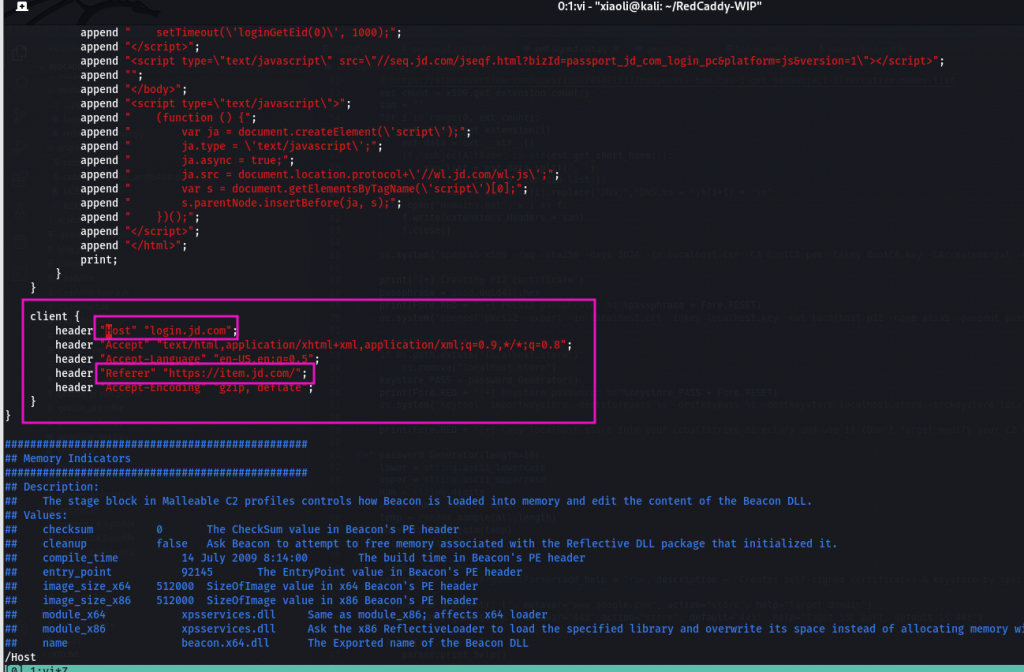Image resolution: width=1024 pixels, height=672 pixels.
Task: Click the "print;" statement
Action: pyautogui.click(x=99, y=260)
